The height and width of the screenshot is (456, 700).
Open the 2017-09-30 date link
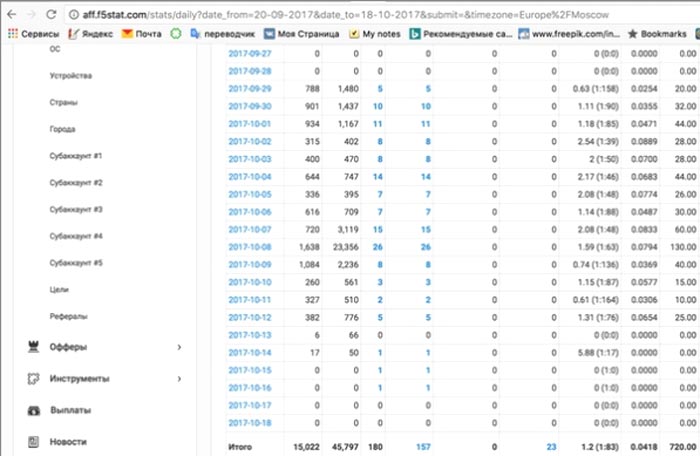(x=250, y=106)
